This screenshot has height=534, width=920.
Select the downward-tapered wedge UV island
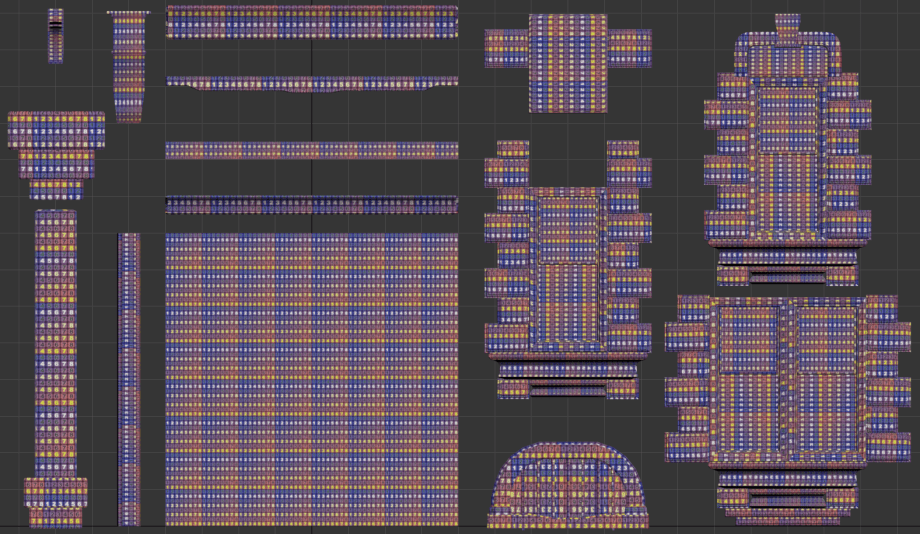128,66
